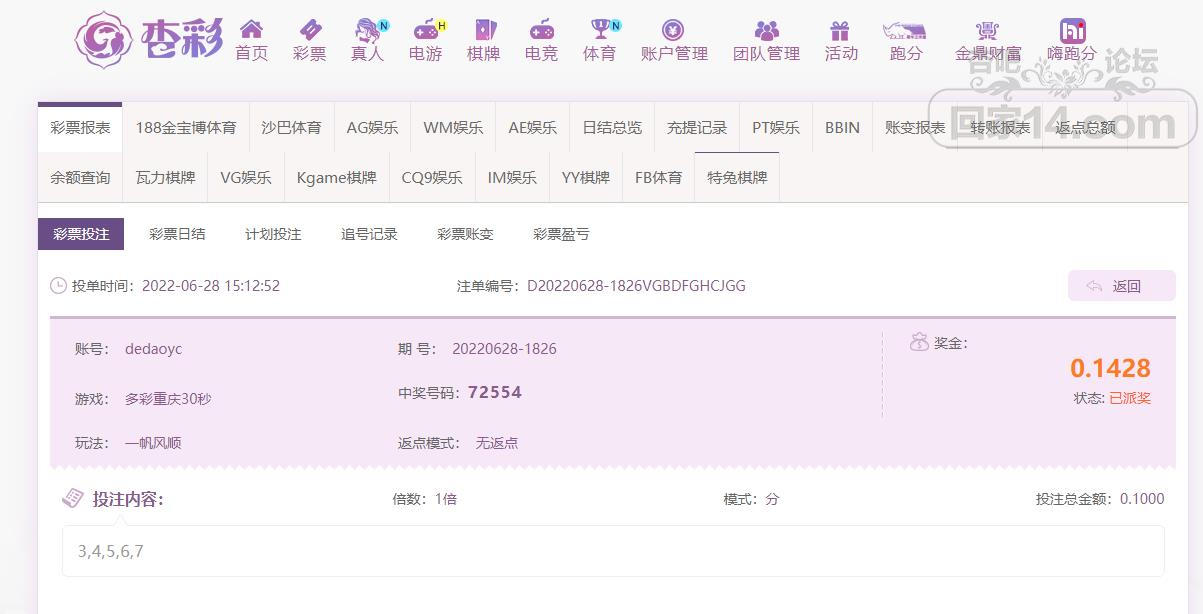
Task: Open the 充提记录 tab
Action: (x=697, y=128)
